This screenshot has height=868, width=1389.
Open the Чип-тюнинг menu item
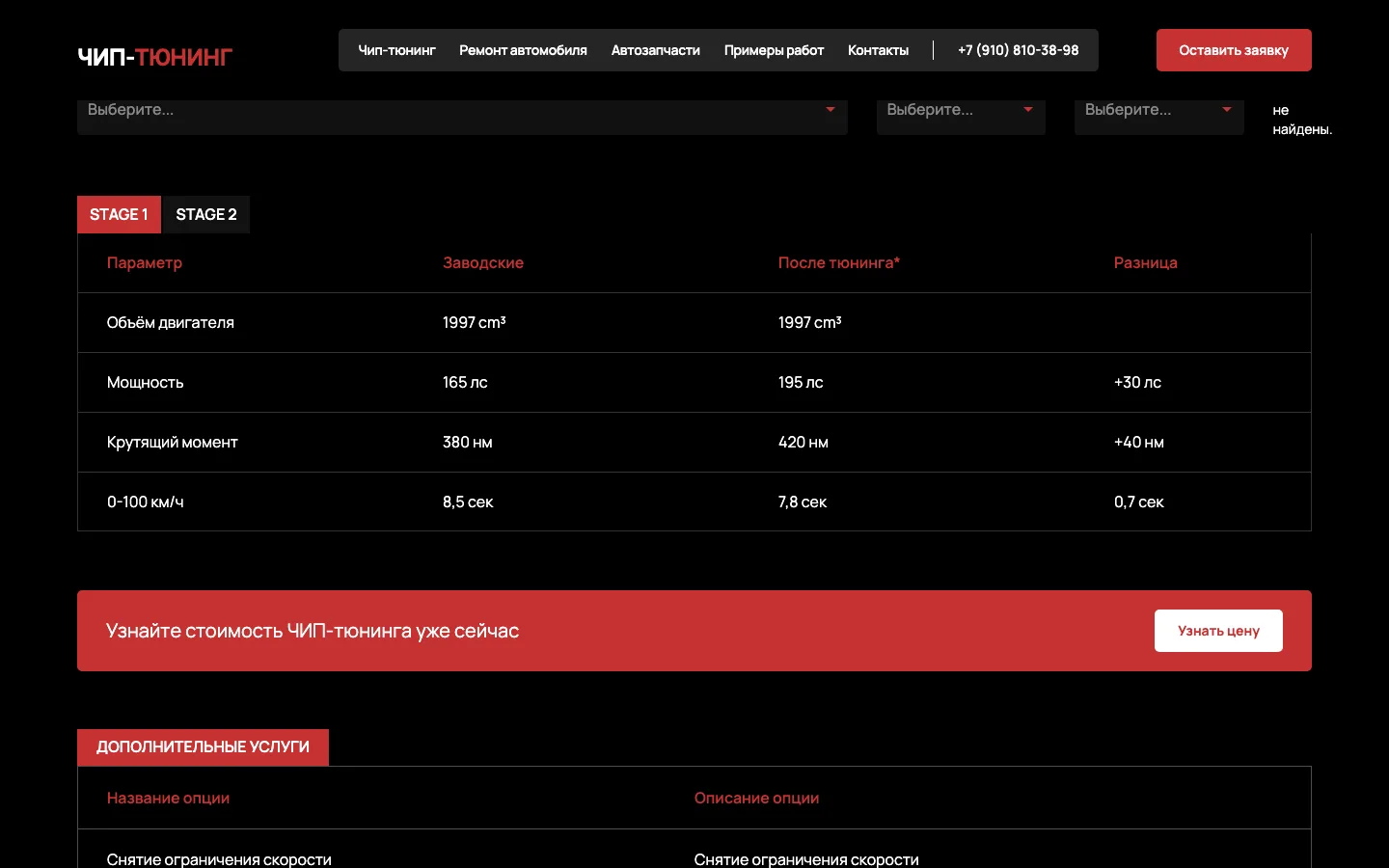396,50
